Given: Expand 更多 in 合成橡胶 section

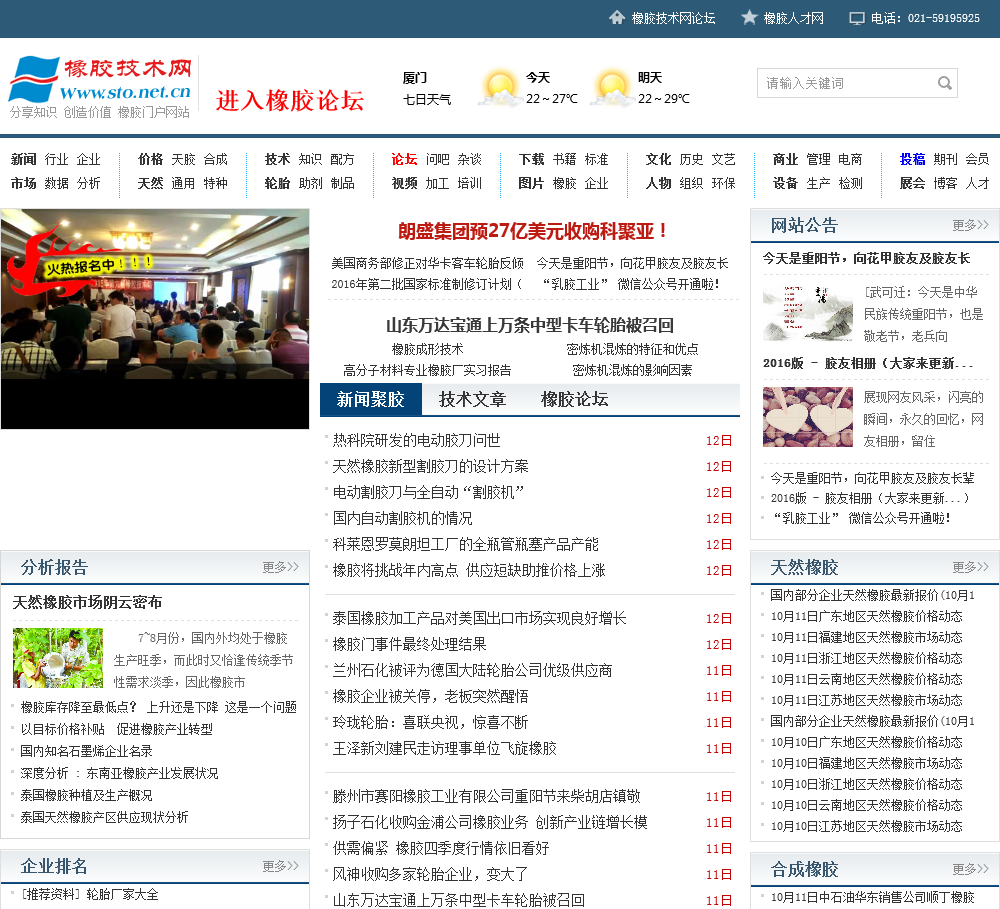Looking at the screenshot, I should (x=970, y=869).
